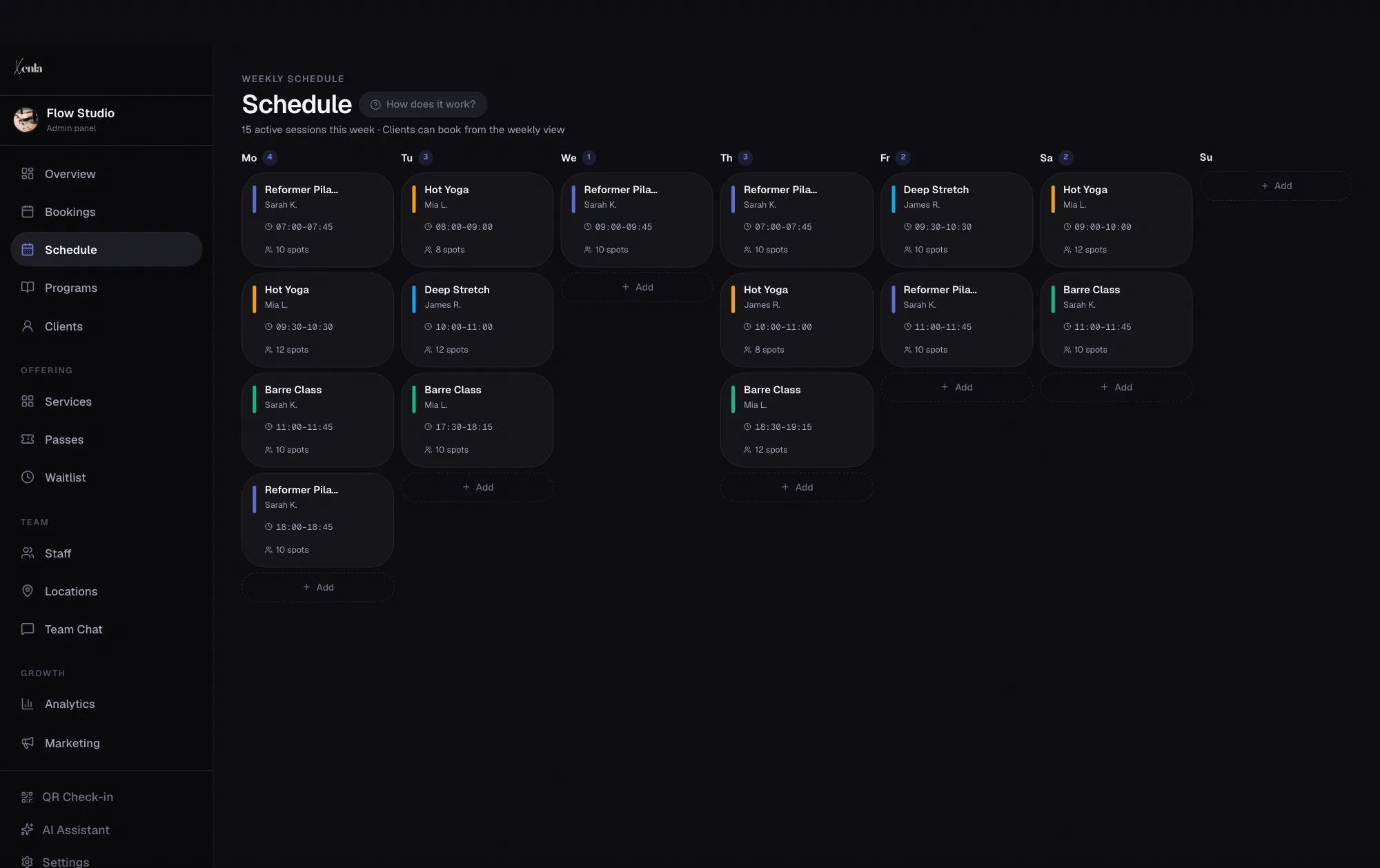Click the Bookings calendar icon
The image size is (1380, 868).
coord(28,212)
